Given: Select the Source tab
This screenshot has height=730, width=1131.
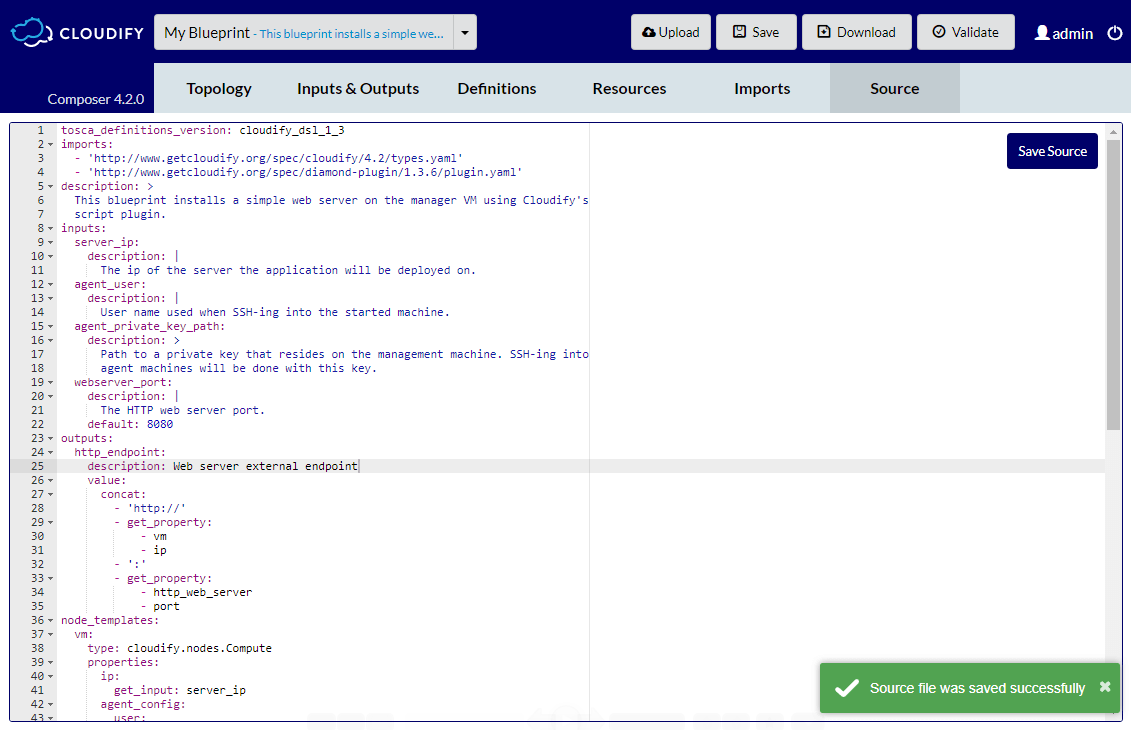Looking at the screenshot, I should tap(894, 88).
